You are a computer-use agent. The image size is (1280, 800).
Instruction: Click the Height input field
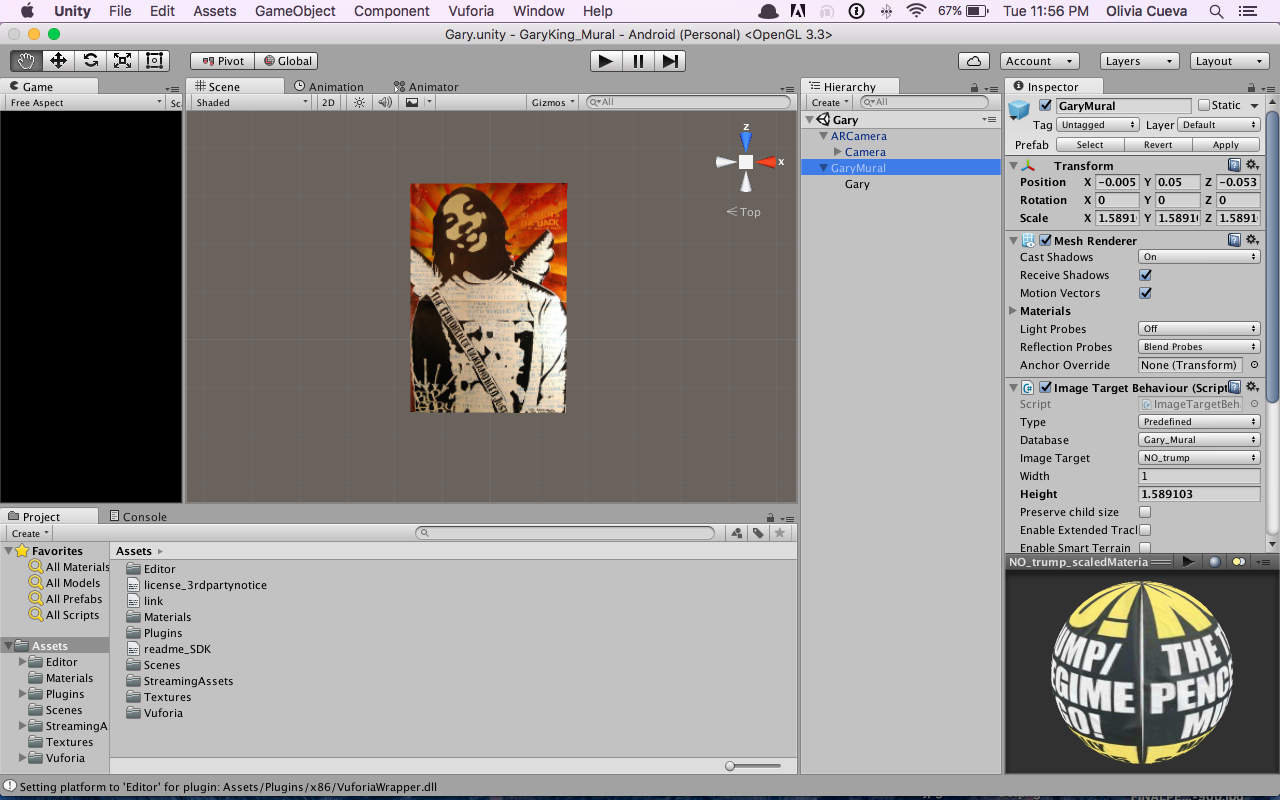[x=1199, y=494]
